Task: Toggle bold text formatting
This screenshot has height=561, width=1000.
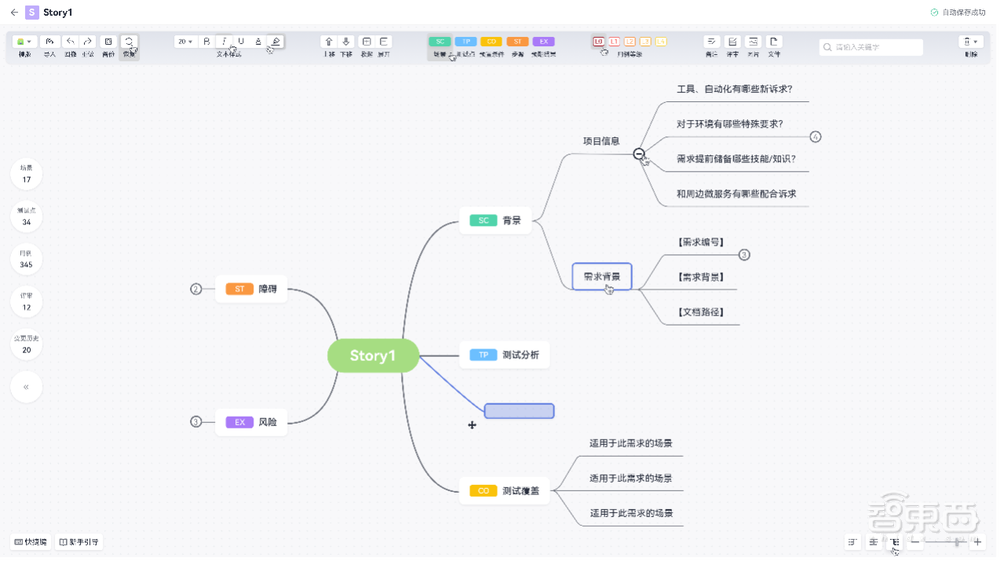Action: click(x=206, y=42)
